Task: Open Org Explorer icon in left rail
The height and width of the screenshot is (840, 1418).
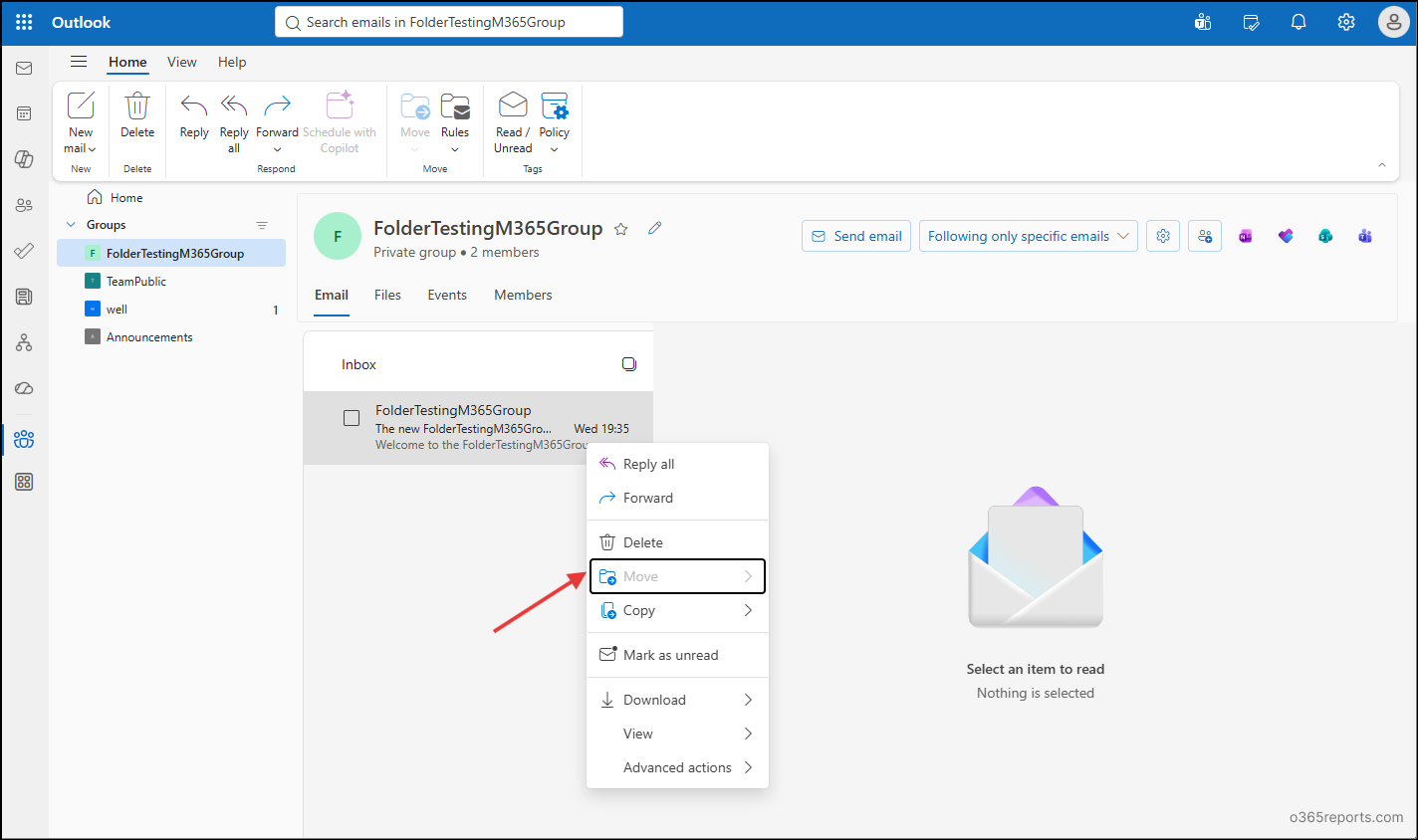Action: point(24,342)
